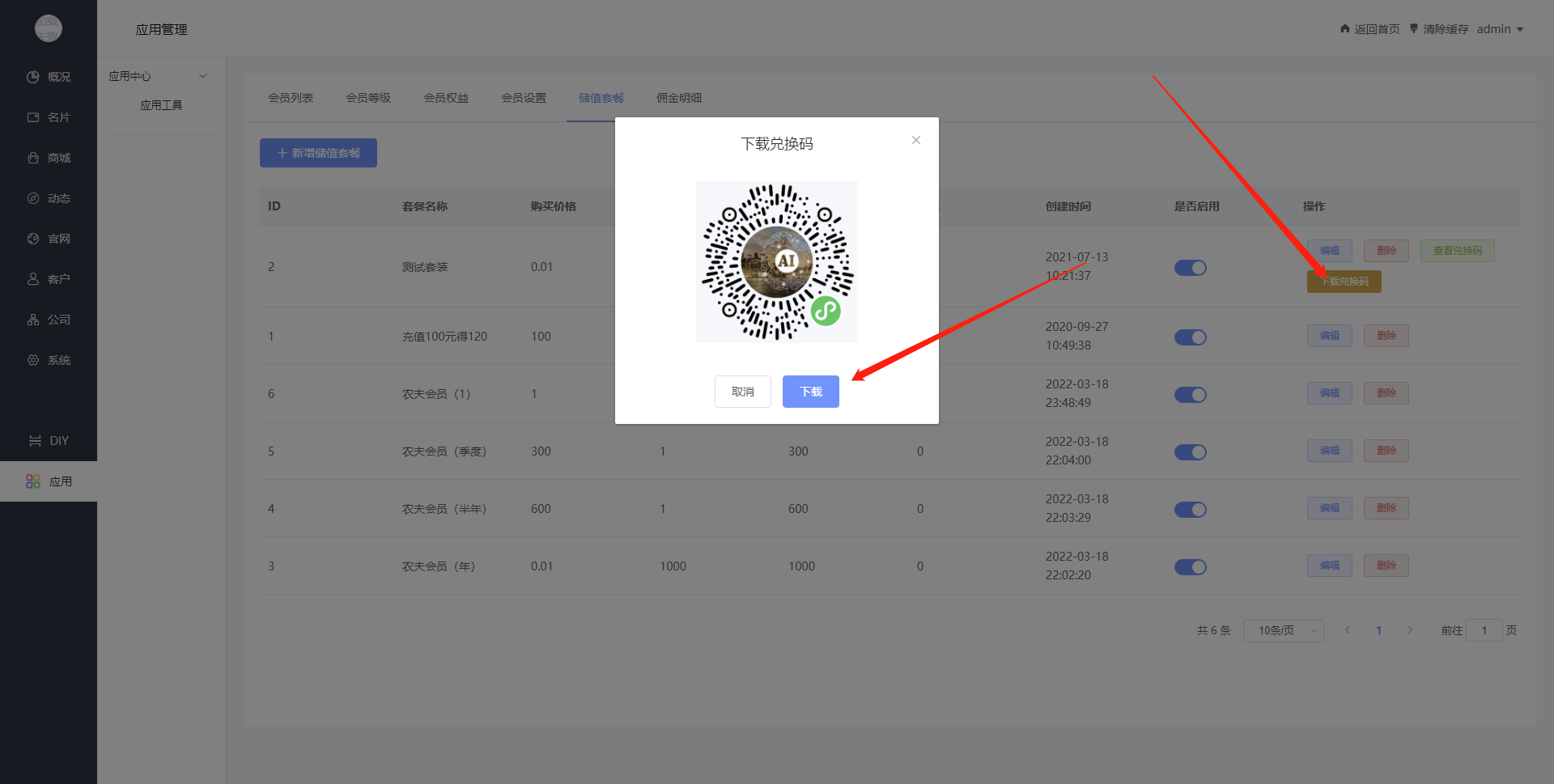Viewport: 1554px width, 784px height.
Task: Click the 取消 button in dialog
Action: (743, 392)
